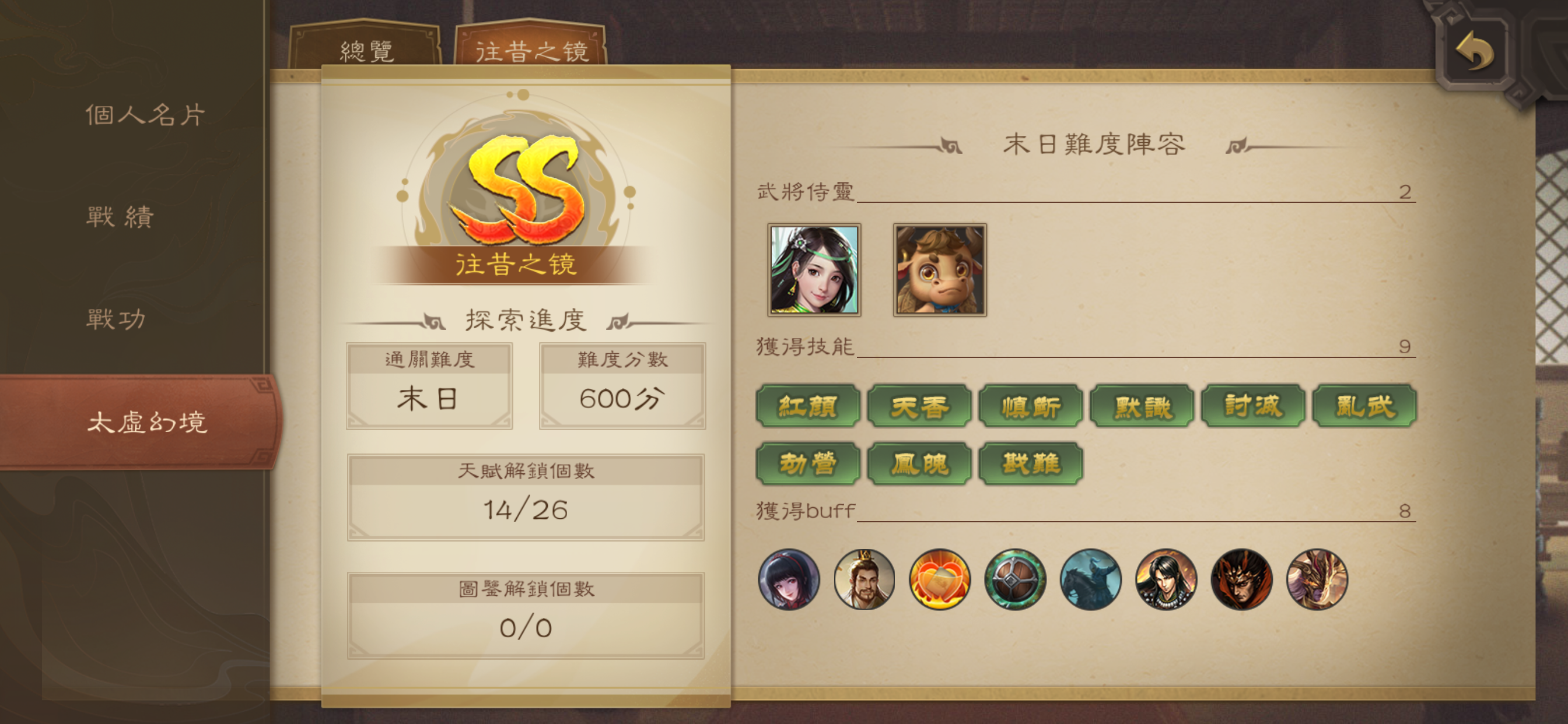This screenshot has width=1568, height=724.
Task: Click the 鳳魄 skill button
Action: 919,464
